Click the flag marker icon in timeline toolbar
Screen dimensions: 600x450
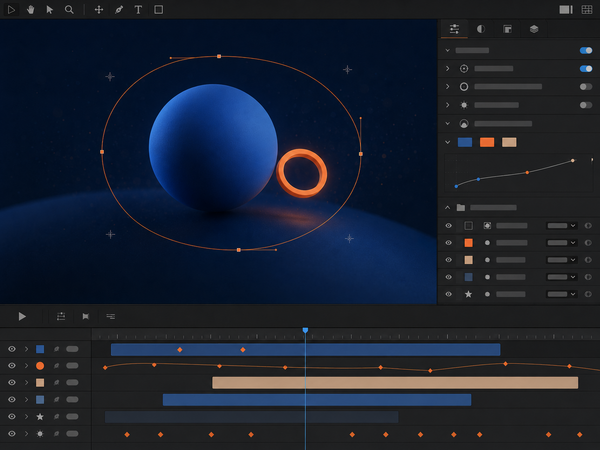(86, 316)
